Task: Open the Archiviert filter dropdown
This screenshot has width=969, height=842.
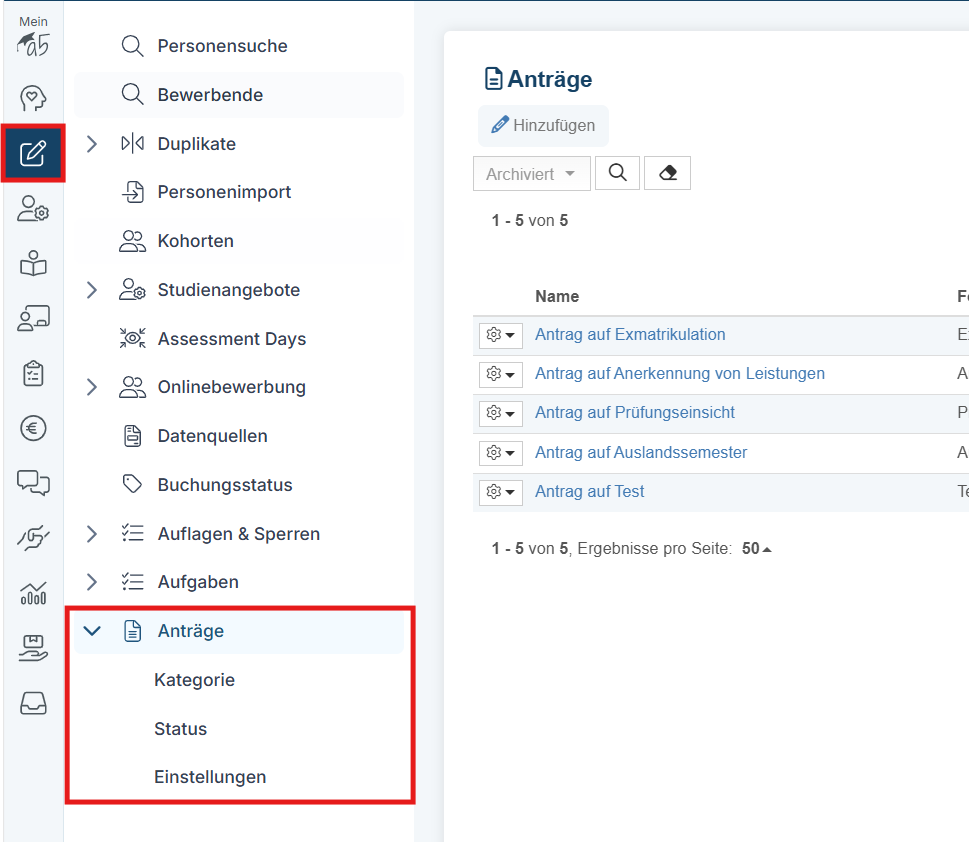Action: pos(531,174)
